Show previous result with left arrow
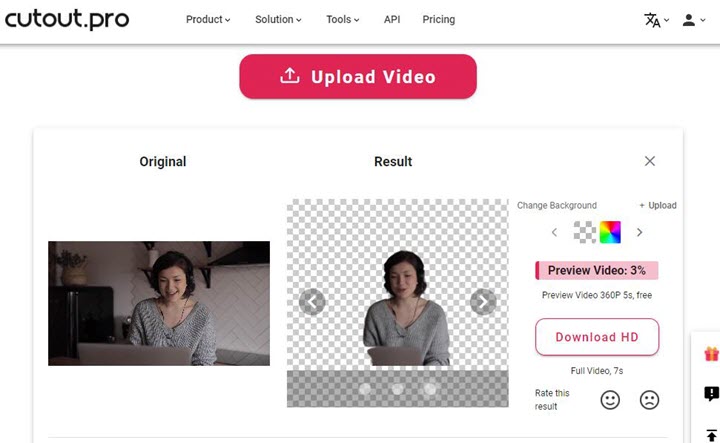The width and height of the screenshot is (720, 443). [312, 302]
